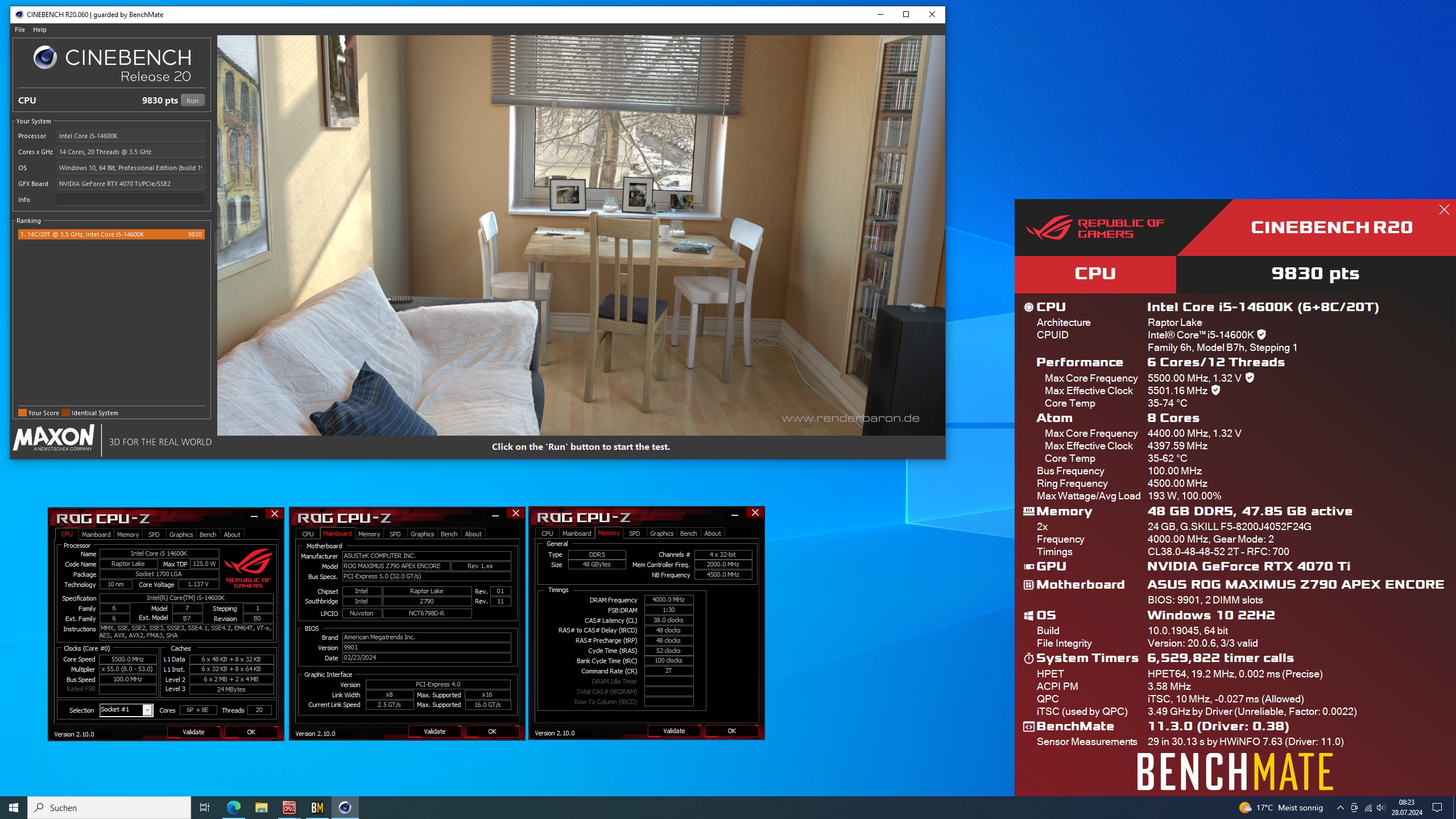Show hidden system tray icons
Screen dimensions: 1456x819
click(x=1340, y=808)
